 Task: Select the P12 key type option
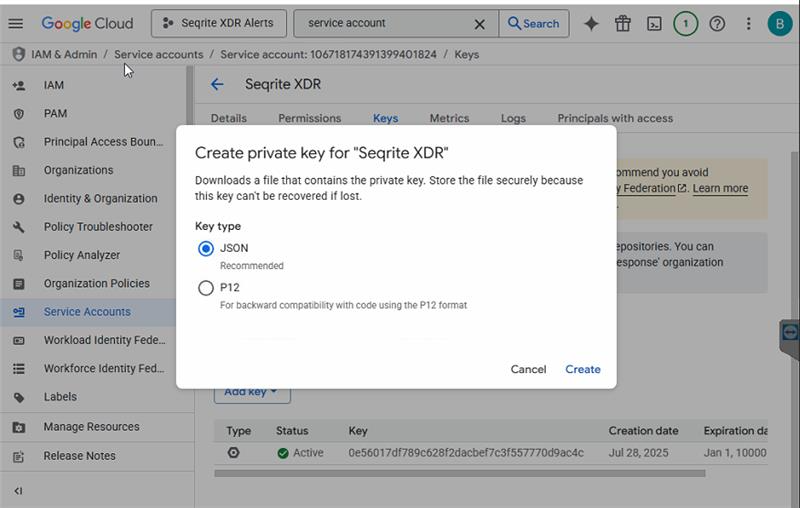click(206, 288)
